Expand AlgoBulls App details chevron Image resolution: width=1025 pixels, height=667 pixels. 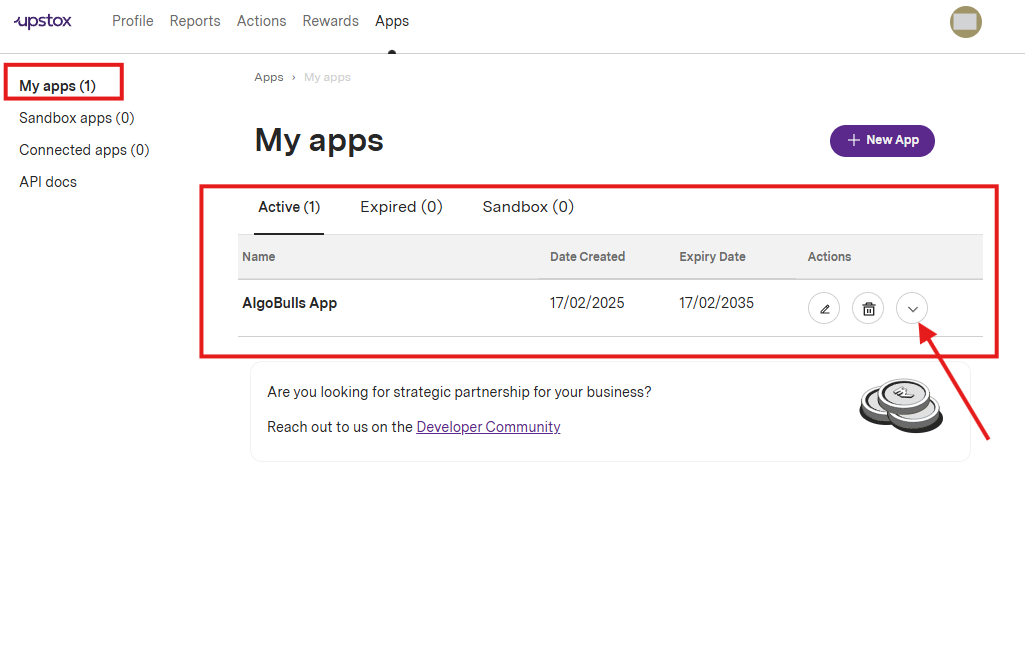pyautogui.click(x=912, y=309)
